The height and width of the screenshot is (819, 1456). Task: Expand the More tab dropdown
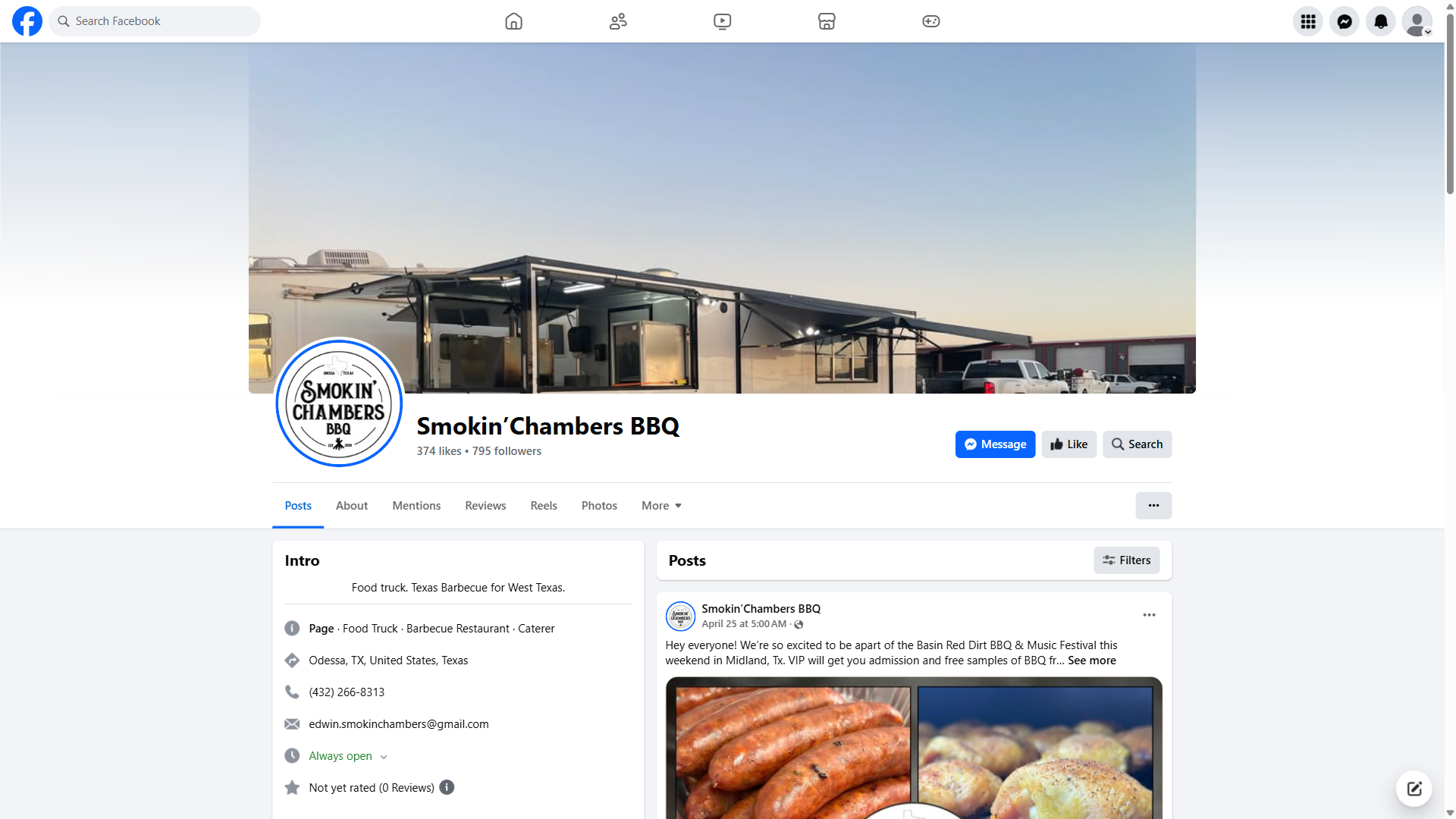(661, 506)
